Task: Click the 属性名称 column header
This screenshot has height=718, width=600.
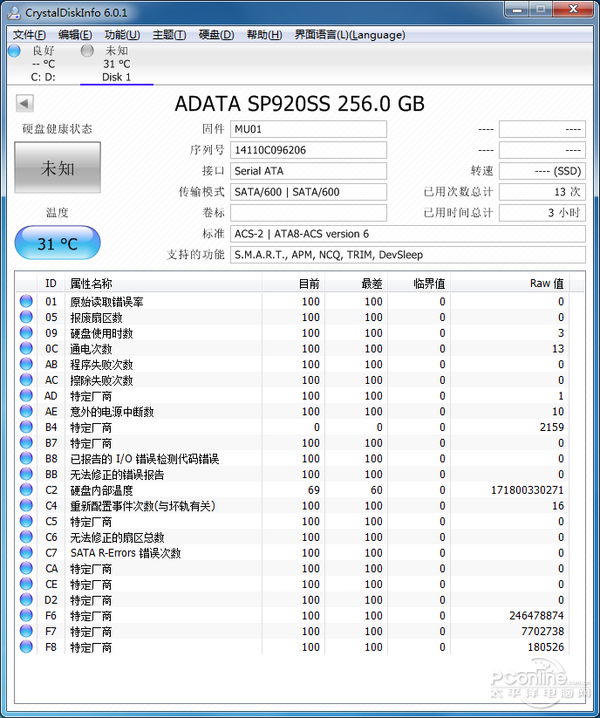Action: 164,283
